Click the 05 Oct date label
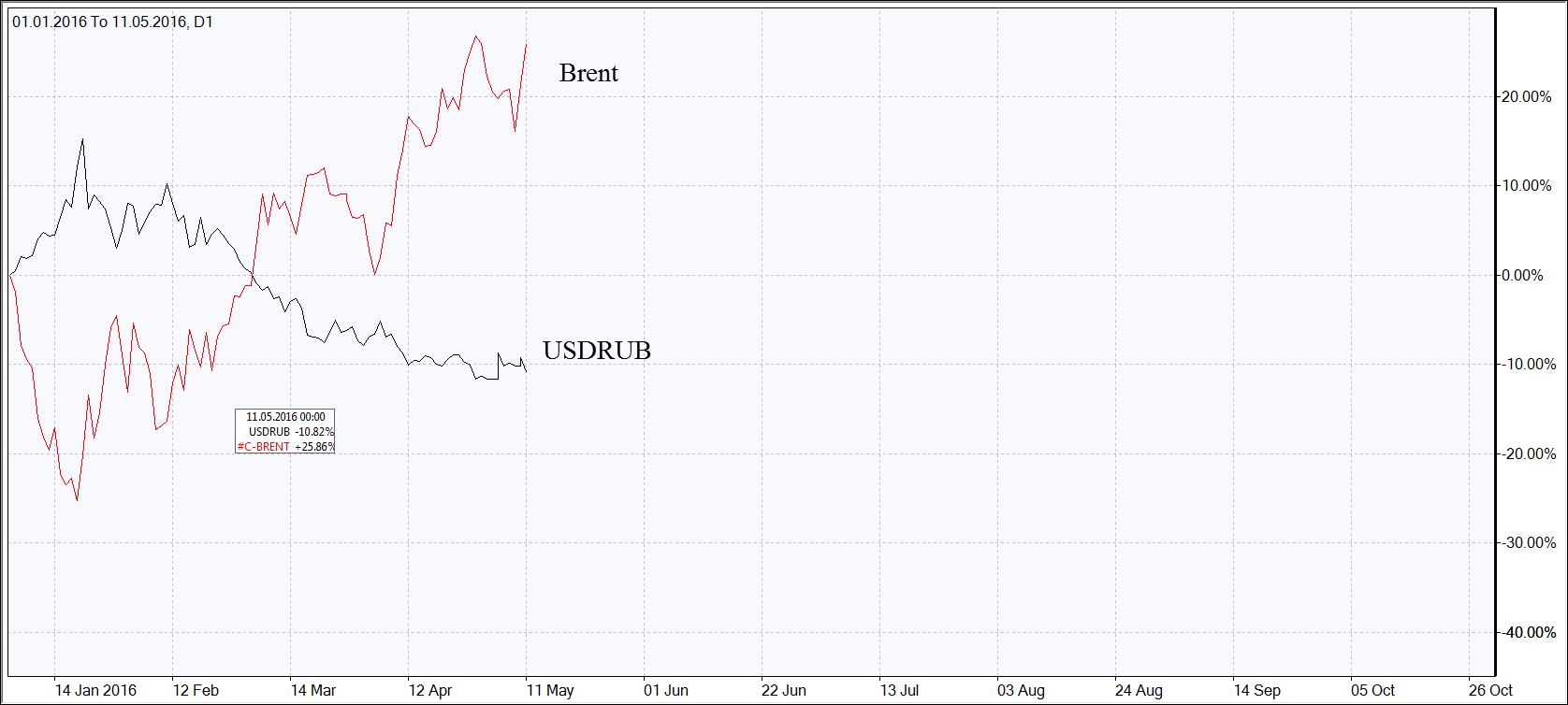 point(1372,691)
